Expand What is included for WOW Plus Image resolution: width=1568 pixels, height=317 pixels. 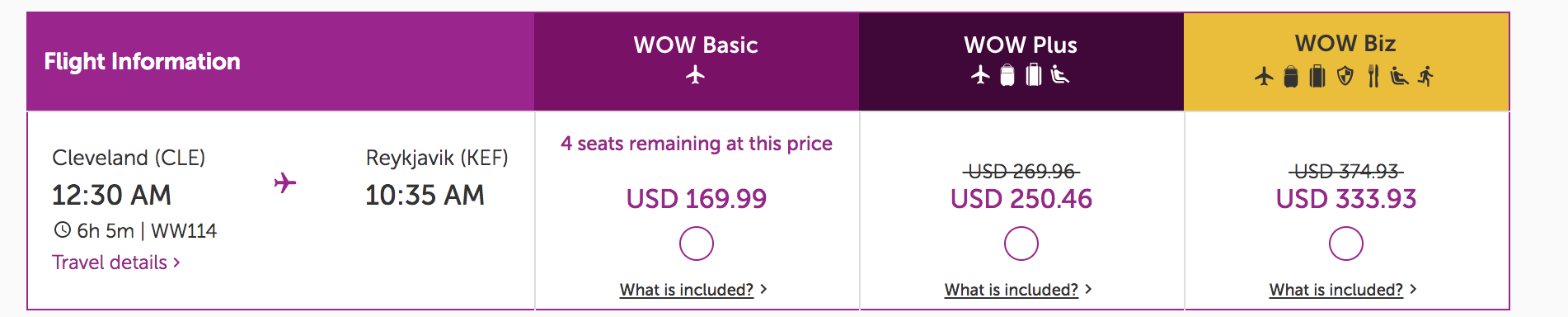coord(1018,290)
